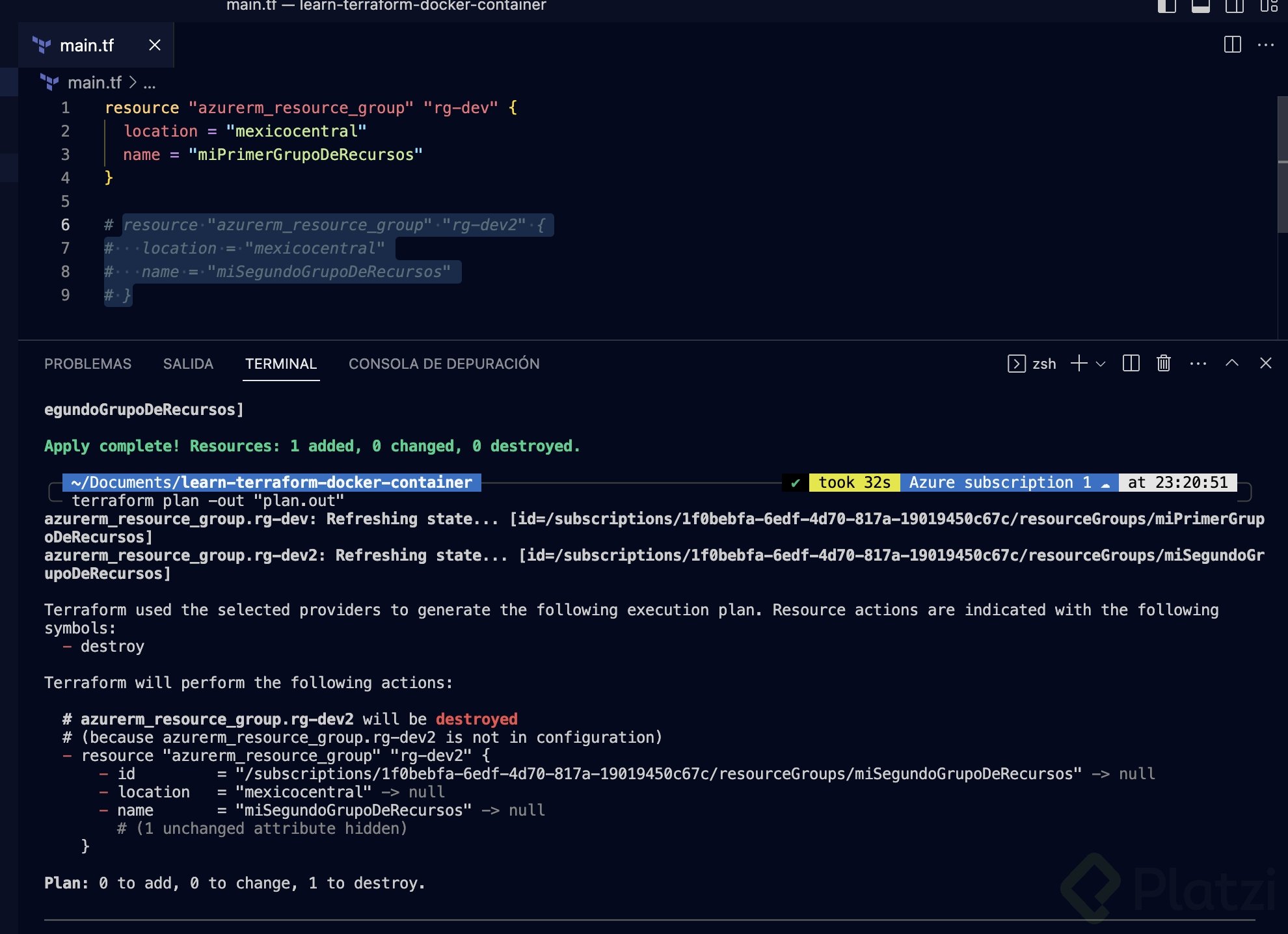Click the zsh terminal shell icon

coord(1017,364)
